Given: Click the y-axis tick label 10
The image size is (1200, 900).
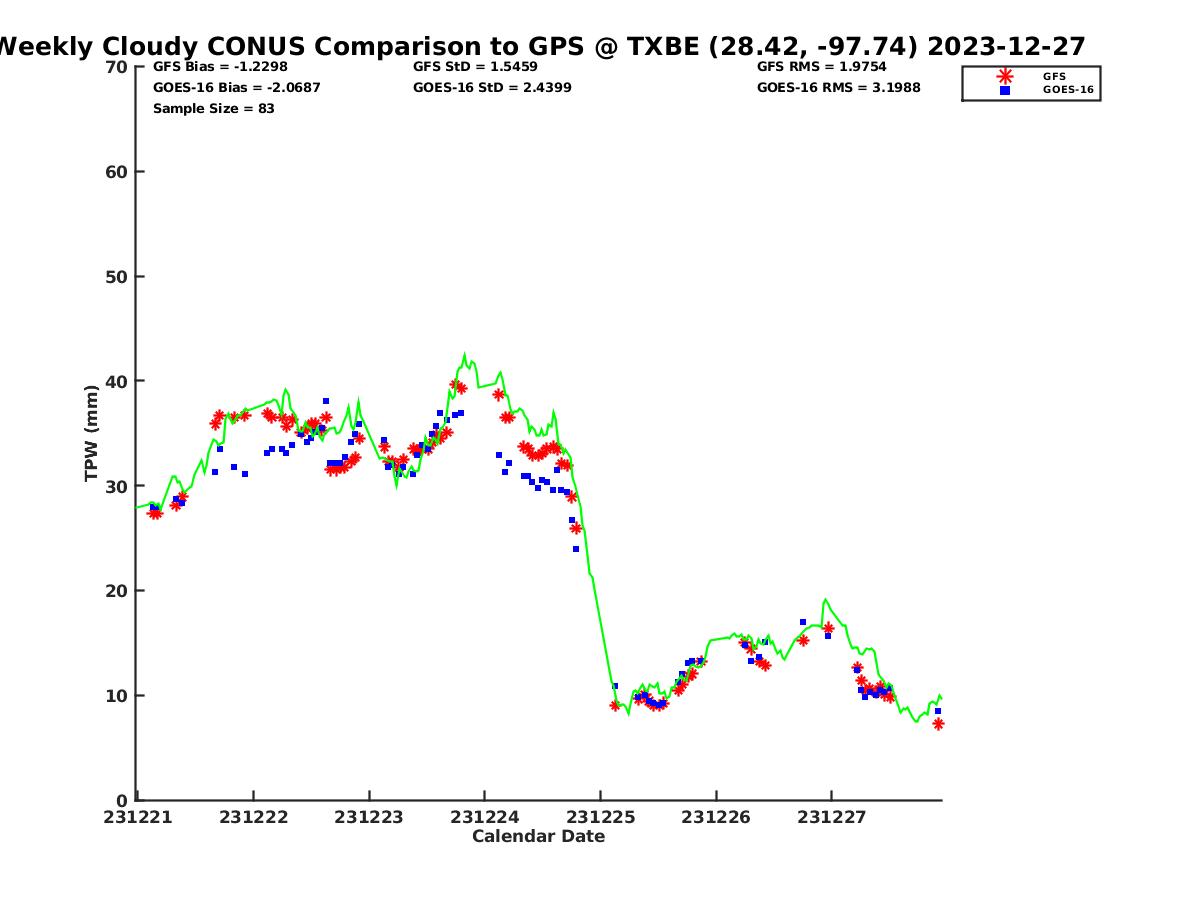Looking at the screenshot, I should [117, 696].
